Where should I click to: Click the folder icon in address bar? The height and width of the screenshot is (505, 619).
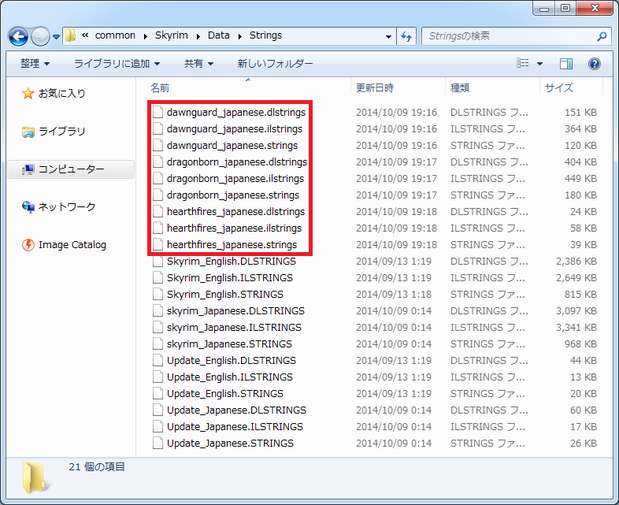click(70, 36)
